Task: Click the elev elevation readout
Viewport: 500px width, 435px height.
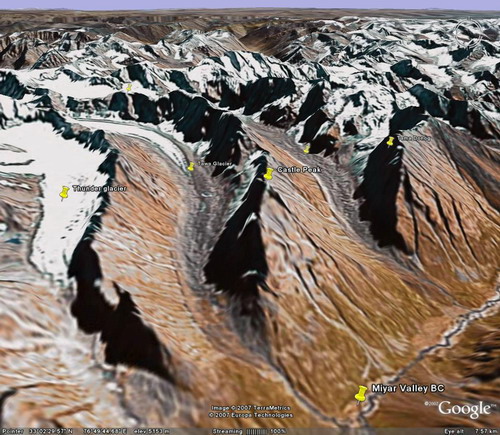Action: (x=152, y=431)
